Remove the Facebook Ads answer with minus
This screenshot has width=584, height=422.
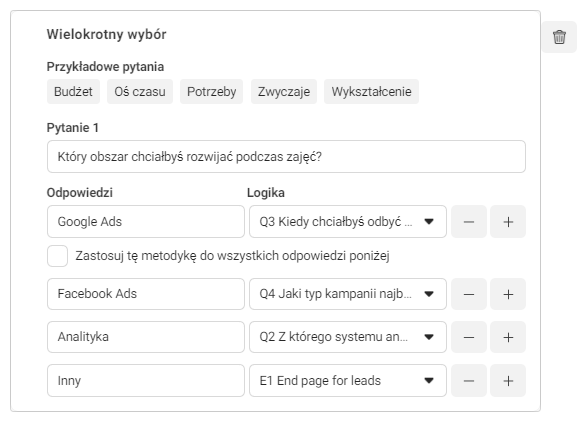click(469, 294)
